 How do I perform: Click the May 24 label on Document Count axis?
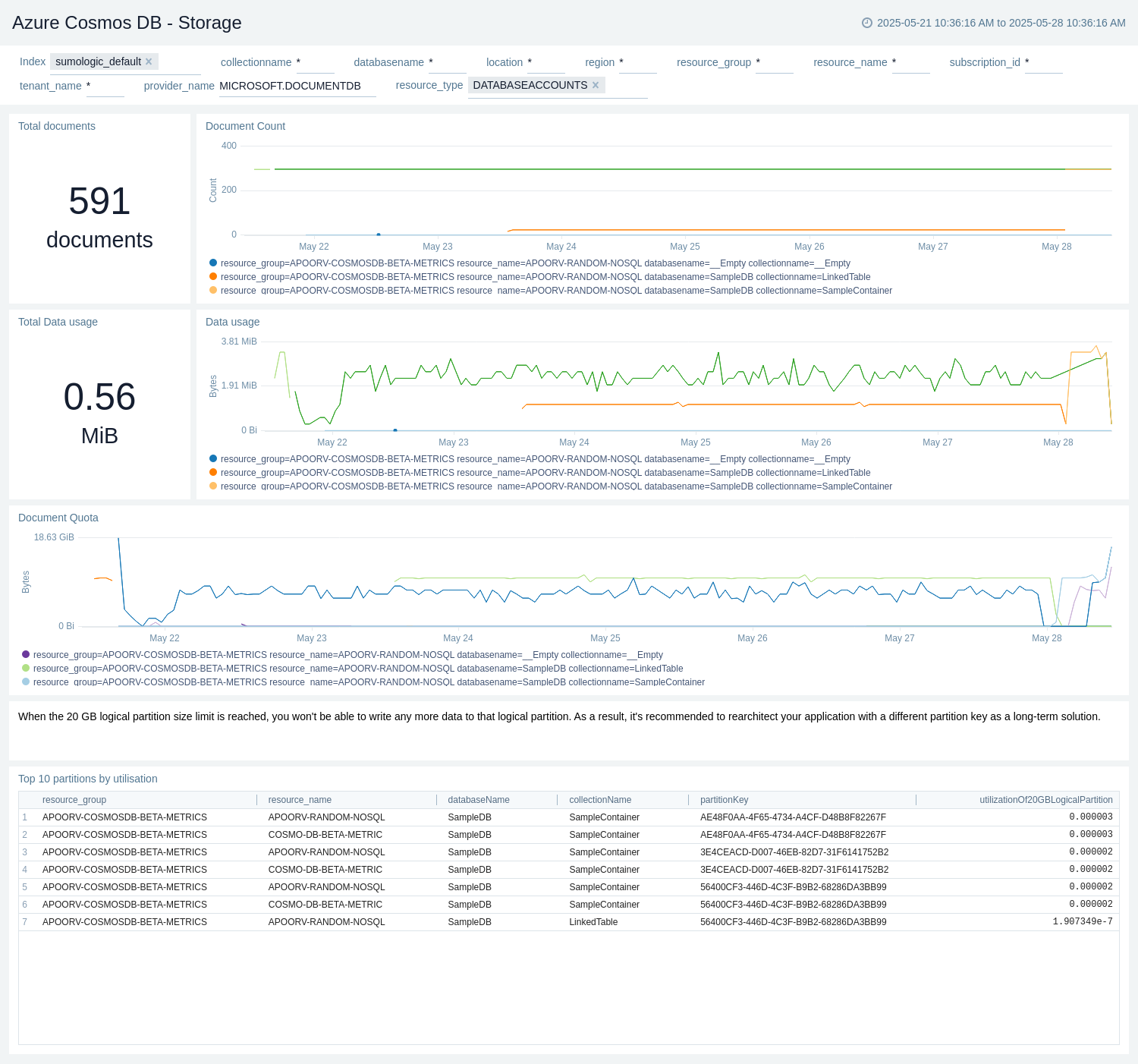(x=561, y=247)
